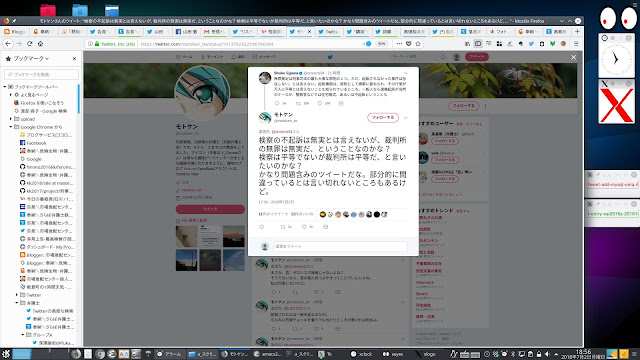Click the red tweet button under profile bio

210,209
